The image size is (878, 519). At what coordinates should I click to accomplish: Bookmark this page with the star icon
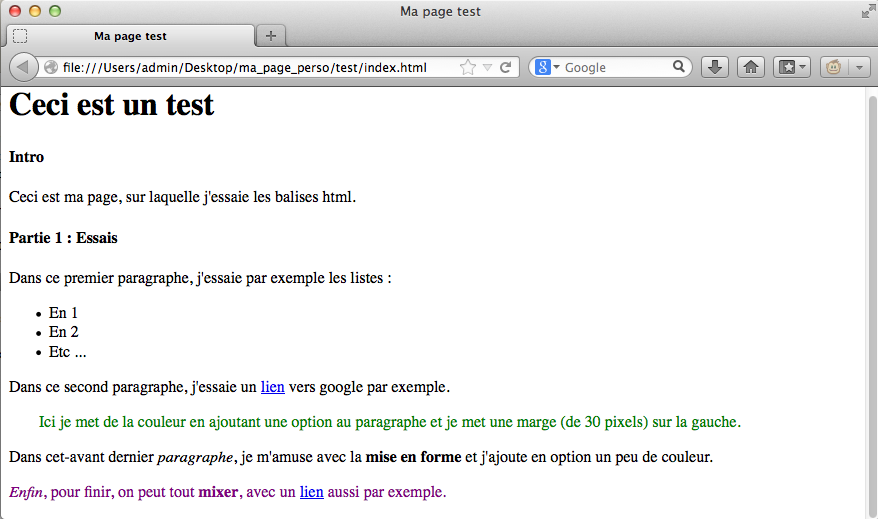tap(468, 67)
